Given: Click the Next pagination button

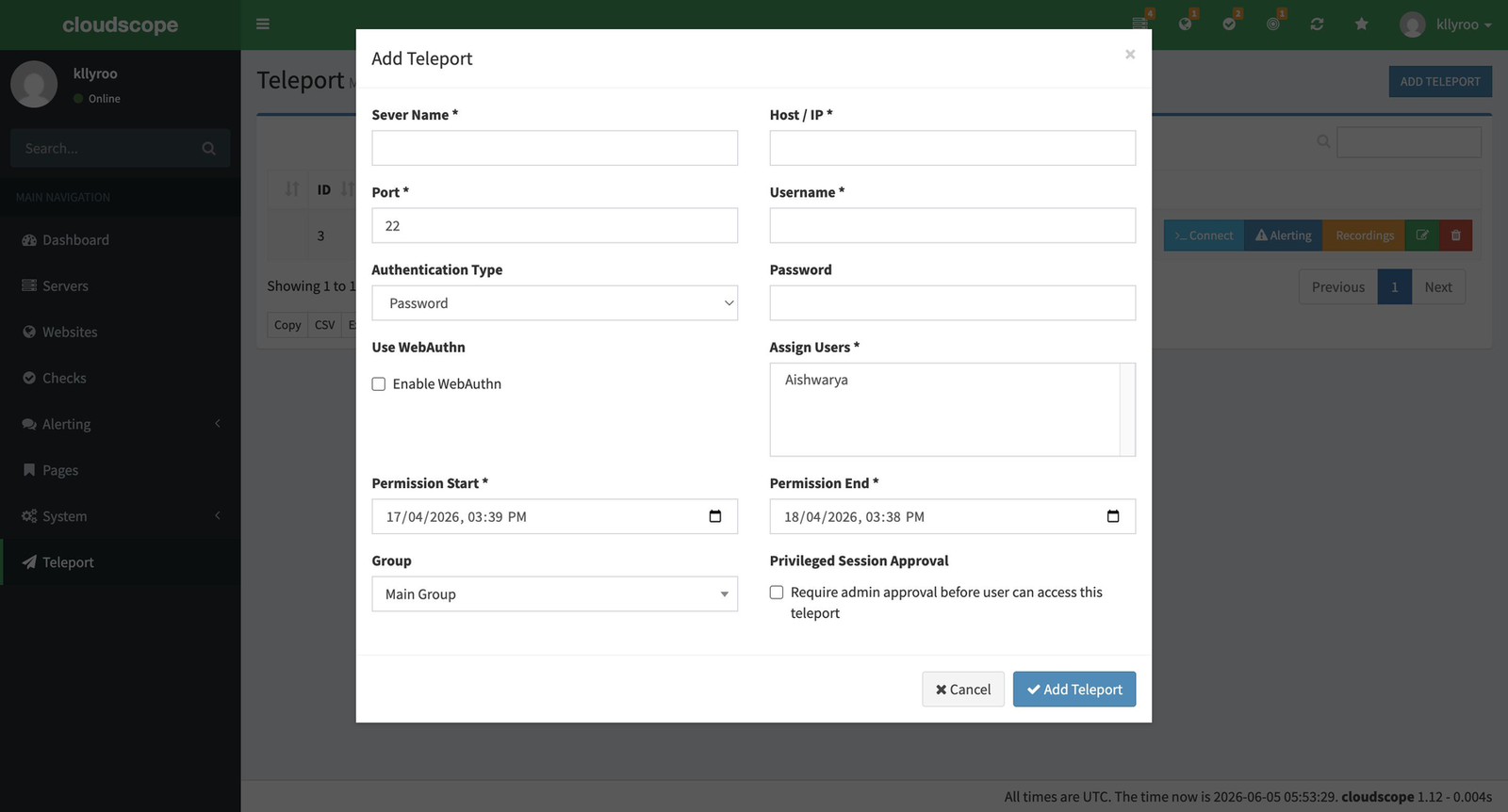Looking at the screenshot, I should coord(1437,287).
